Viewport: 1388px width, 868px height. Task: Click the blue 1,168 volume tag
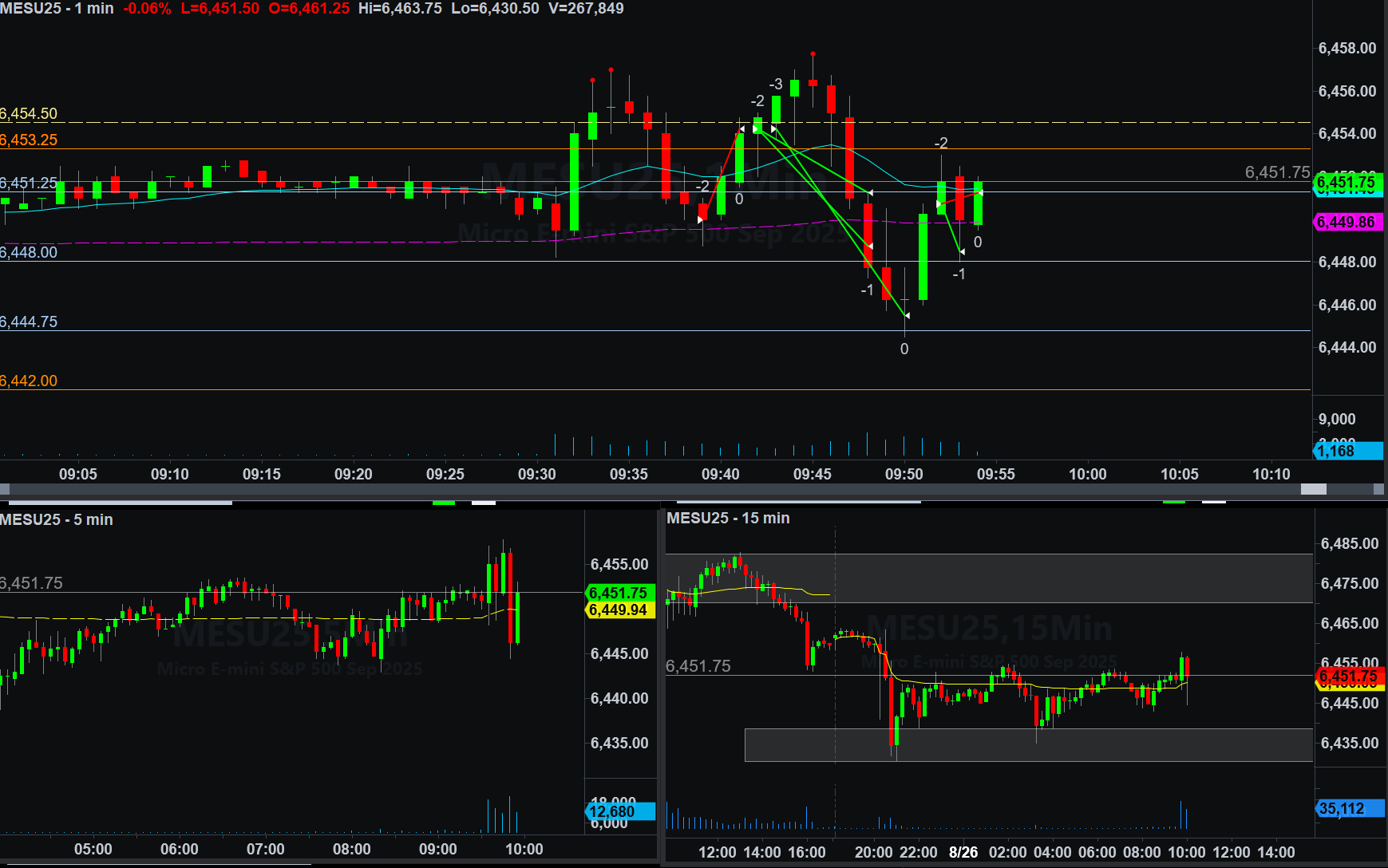click(1346, 451)
